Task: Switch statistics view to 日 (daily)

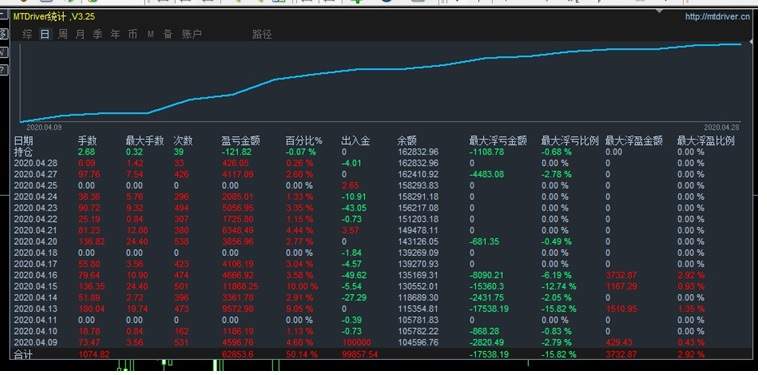Action: point(45,34)
